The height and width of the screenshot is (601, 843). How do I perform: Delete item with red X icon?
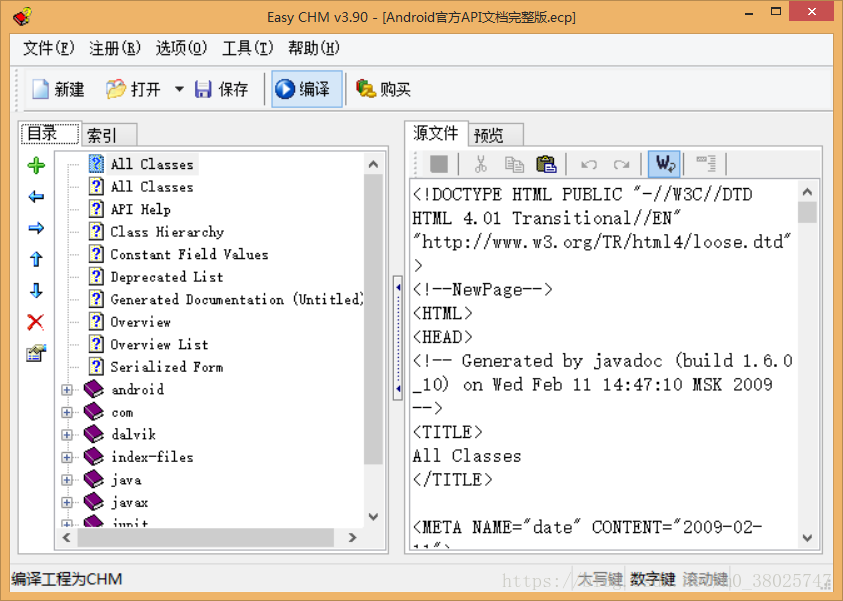click(x=35, y=322)
